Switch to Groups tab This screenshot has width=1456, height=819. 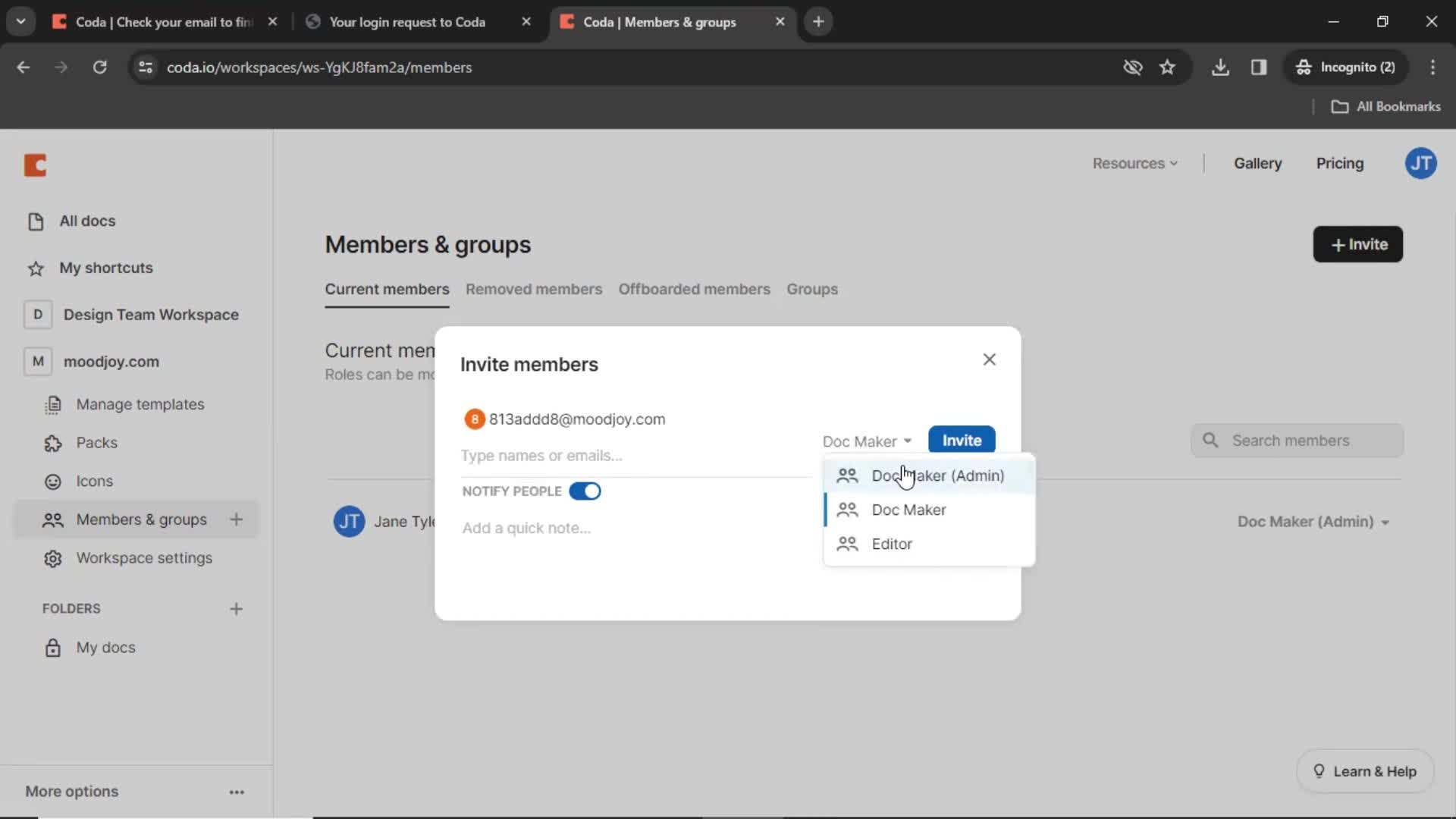point(813,289)
